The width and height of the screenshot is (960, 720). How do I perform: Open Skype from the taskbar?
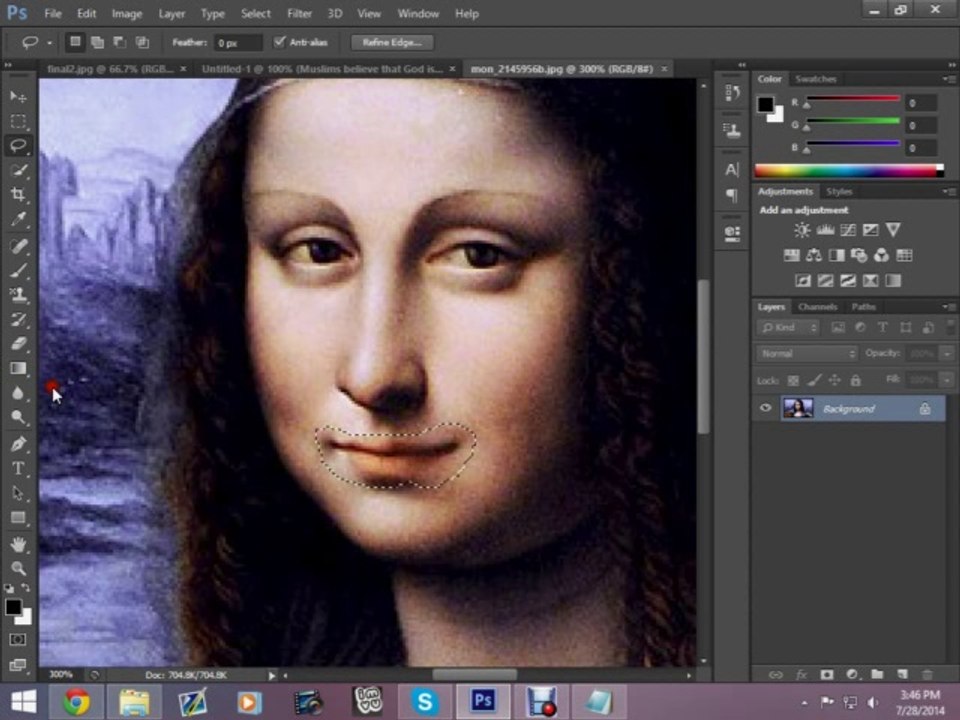pos(424,702)
